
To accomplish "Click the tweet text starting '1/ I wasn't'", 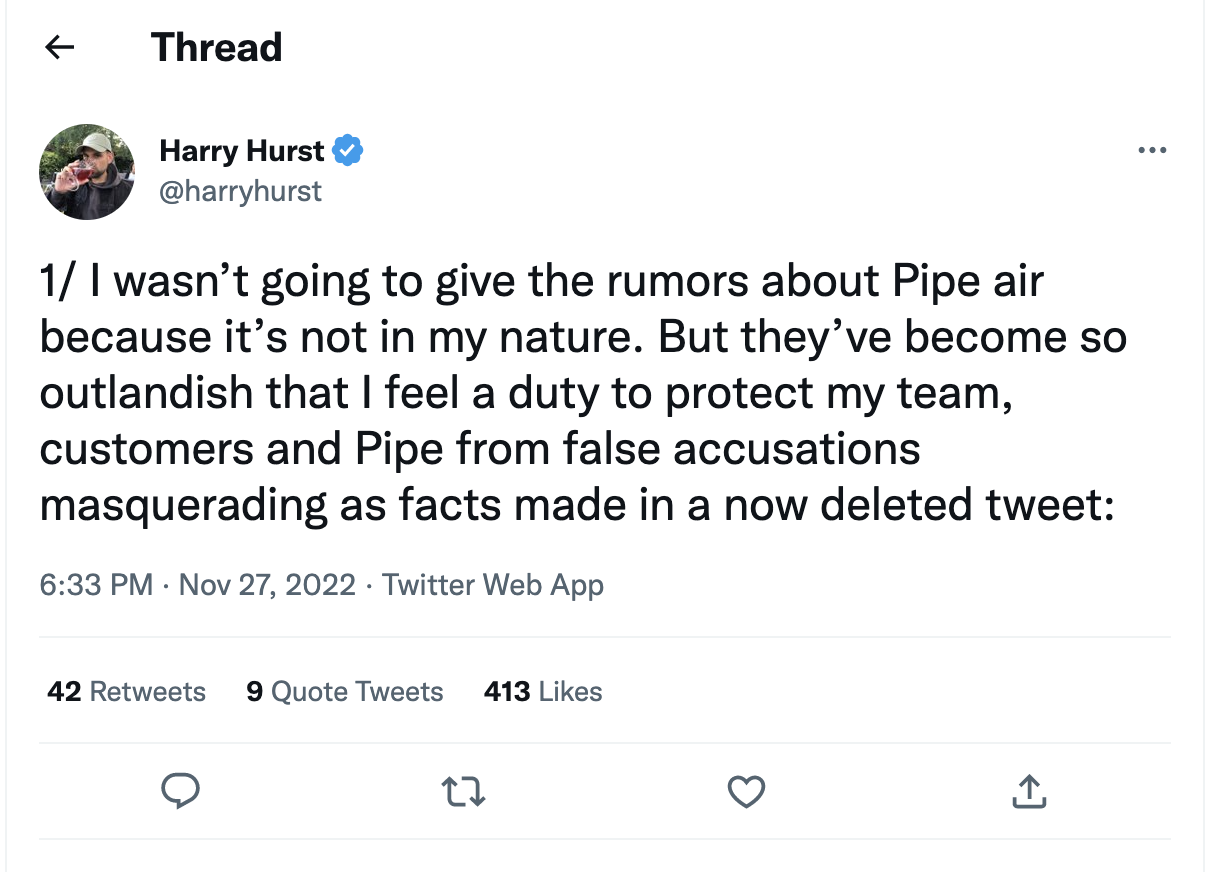I will coord(540,282).
